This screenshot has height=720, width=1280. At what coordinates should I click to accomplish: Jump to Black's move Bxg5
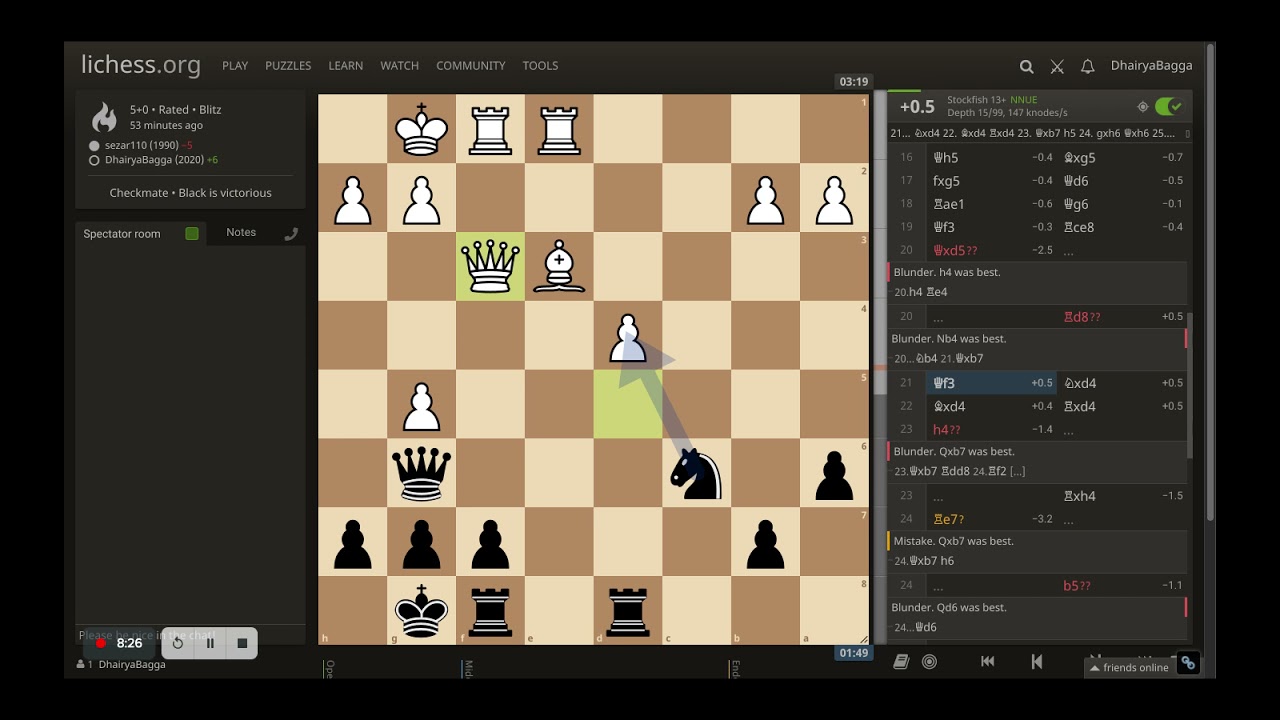1122,158
